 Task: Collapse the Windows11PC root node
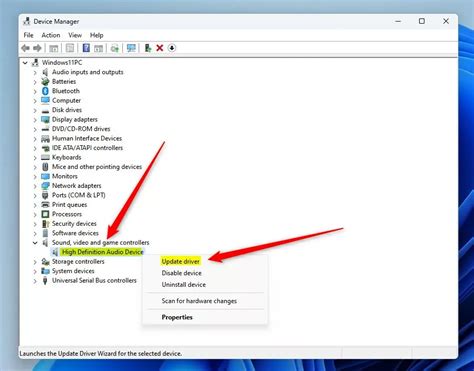pos(25,63)
